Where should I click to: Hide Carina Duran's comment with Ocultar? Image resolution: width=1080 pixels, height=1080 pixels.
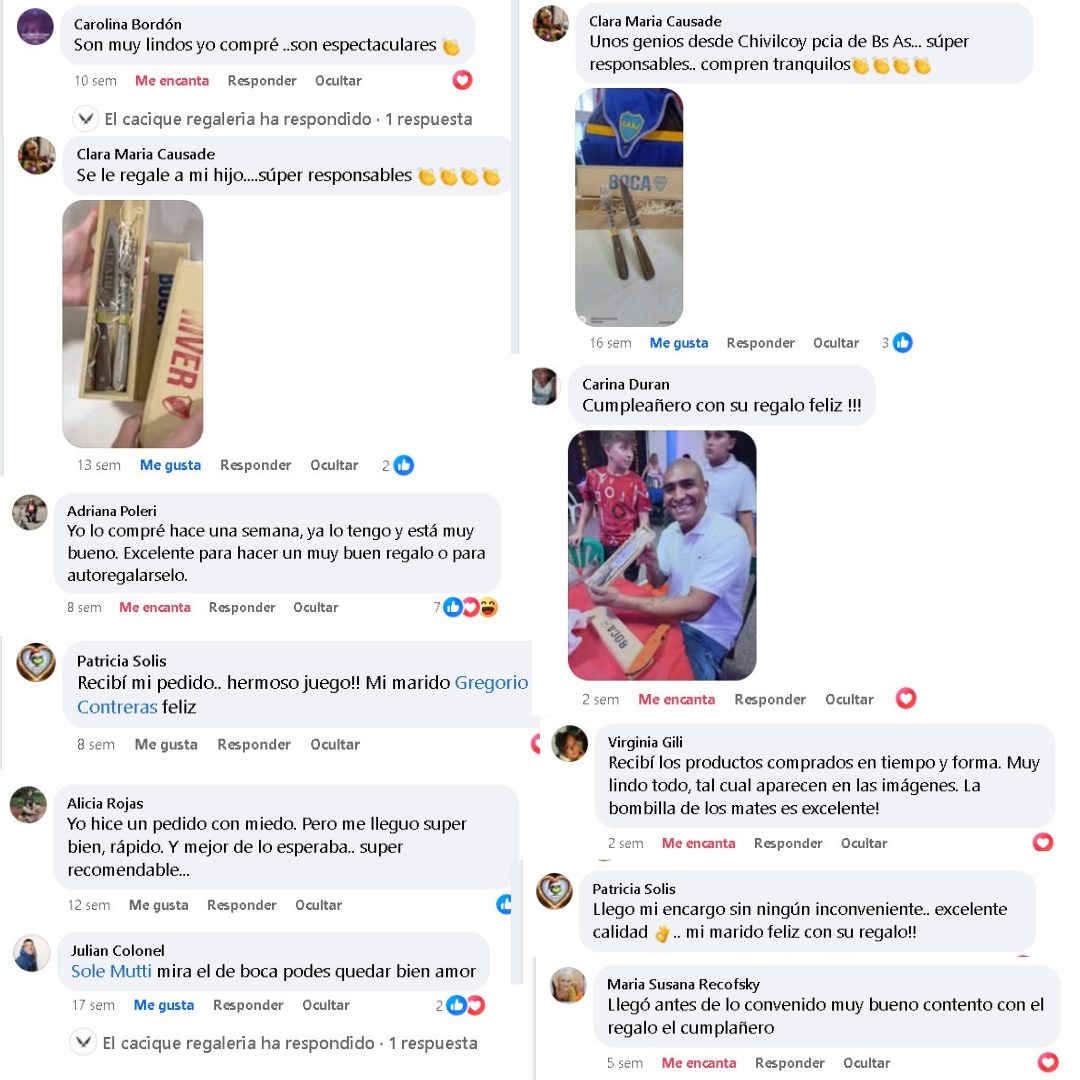(x=849, y=700)
